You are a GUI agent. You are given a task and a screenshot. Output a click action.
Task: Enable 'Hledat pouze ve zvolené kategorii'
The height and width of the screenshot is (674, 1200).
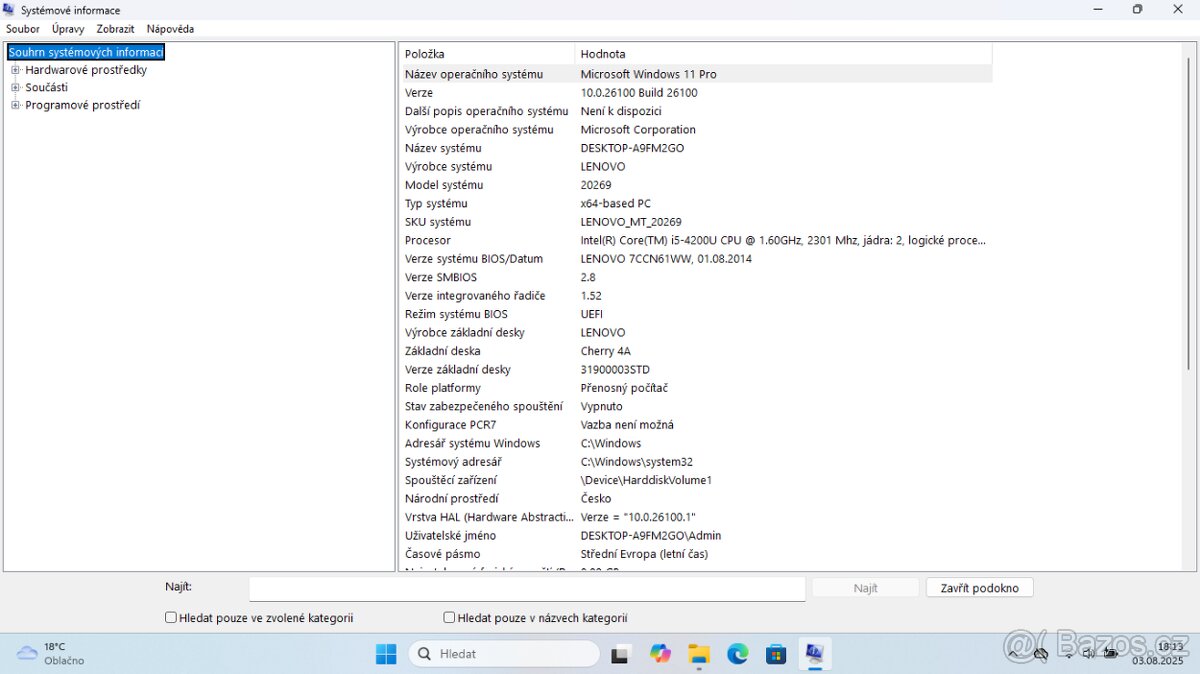pos(170,617)
